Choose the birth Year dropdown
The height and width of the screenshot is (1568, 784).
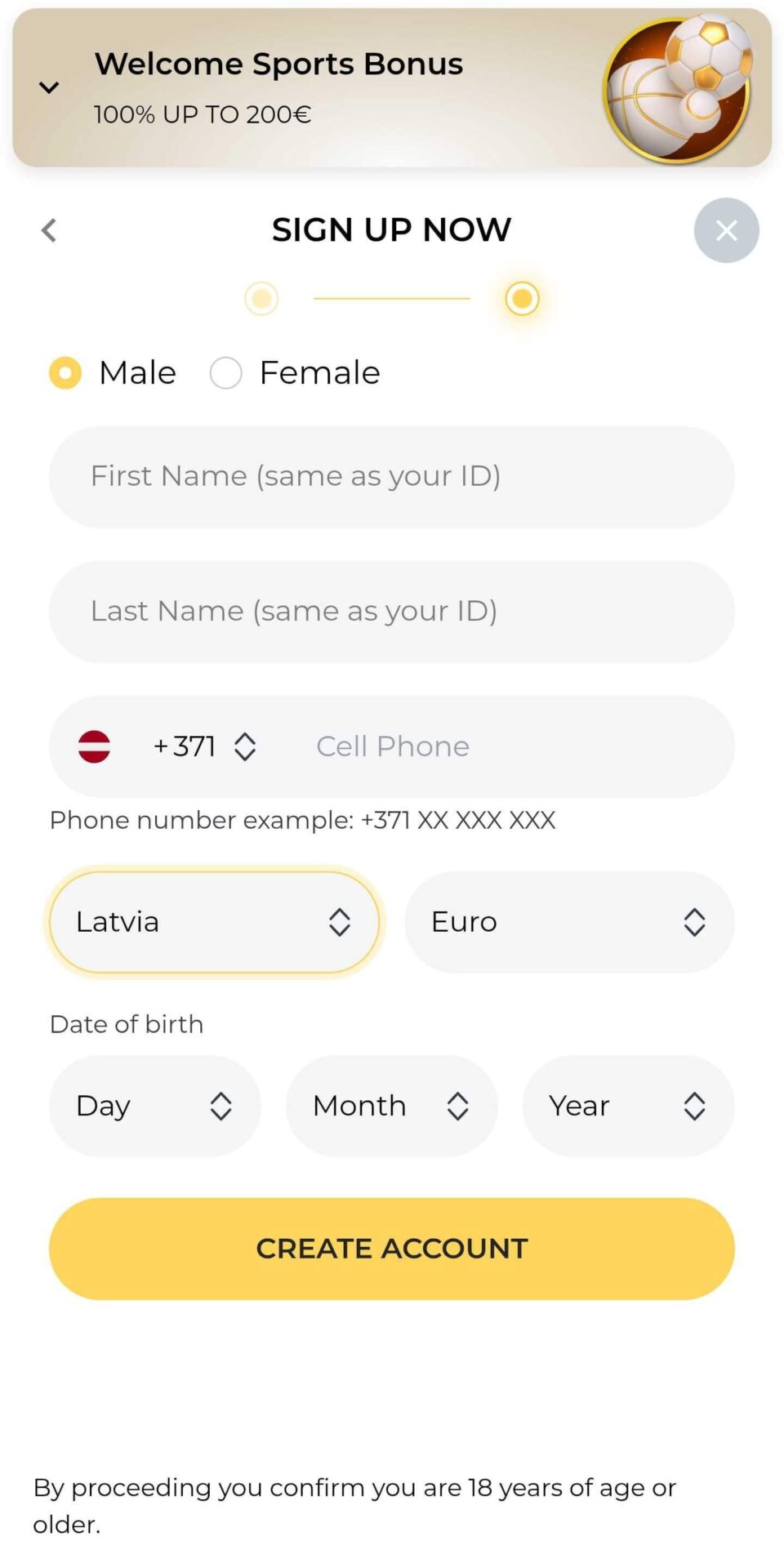[628, 1106]
